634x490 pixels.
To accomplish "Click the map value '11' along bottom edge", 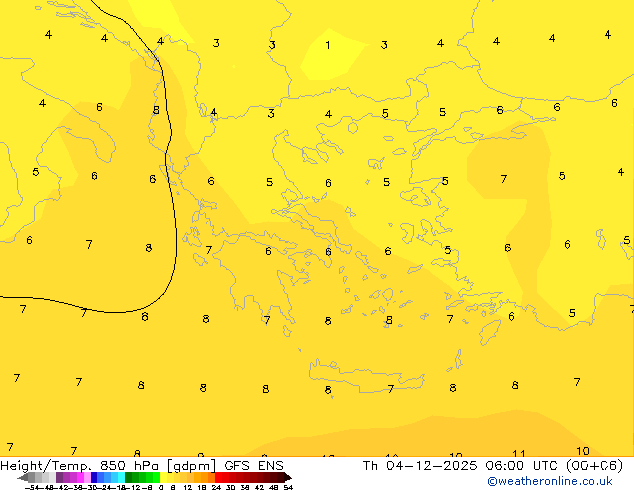I will point(518,454).
